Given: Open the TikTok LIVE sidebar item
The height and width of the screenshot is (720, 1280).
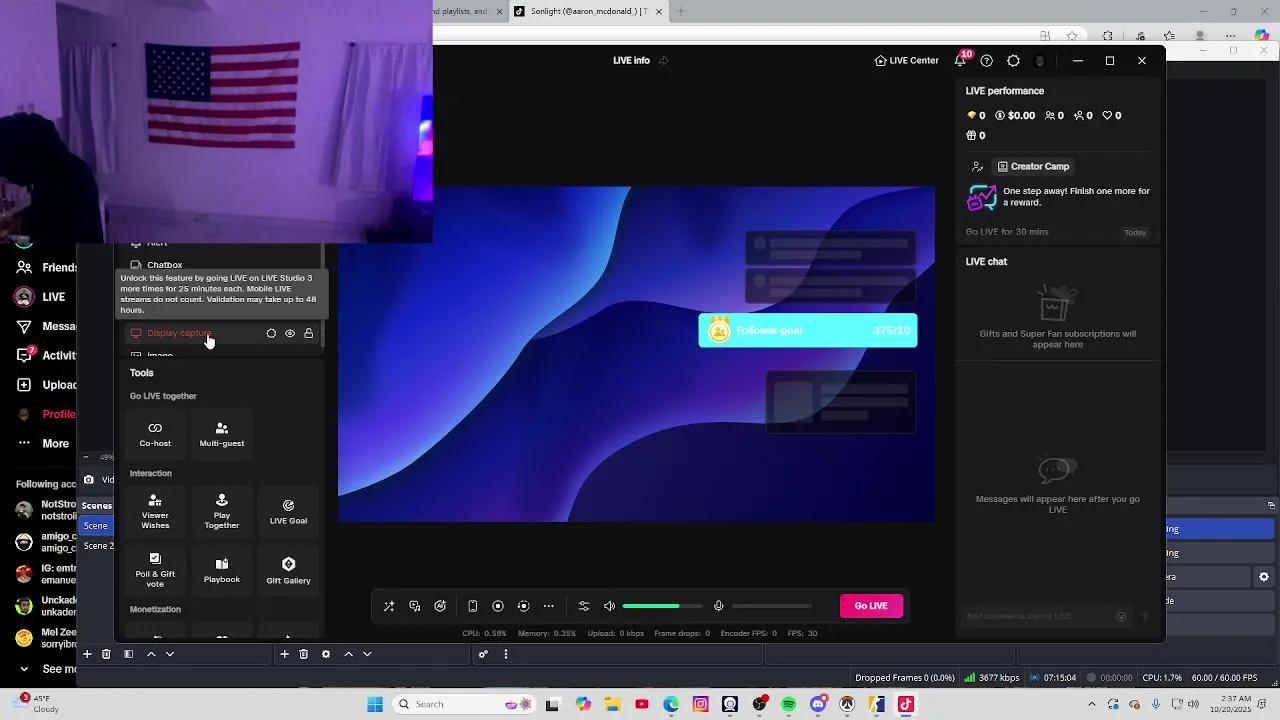Looking at the screenshot, I should 40,297.
